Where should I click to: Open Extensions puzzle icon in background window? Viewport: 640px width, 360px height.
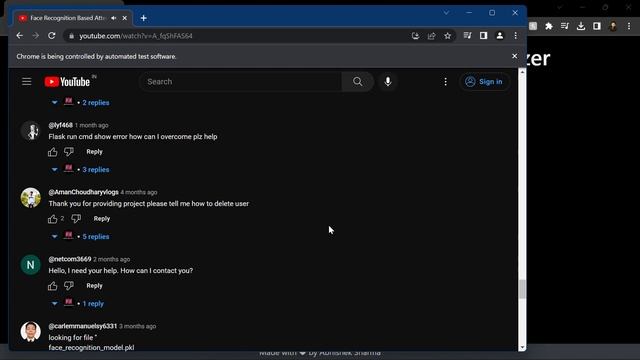[549, 26]
